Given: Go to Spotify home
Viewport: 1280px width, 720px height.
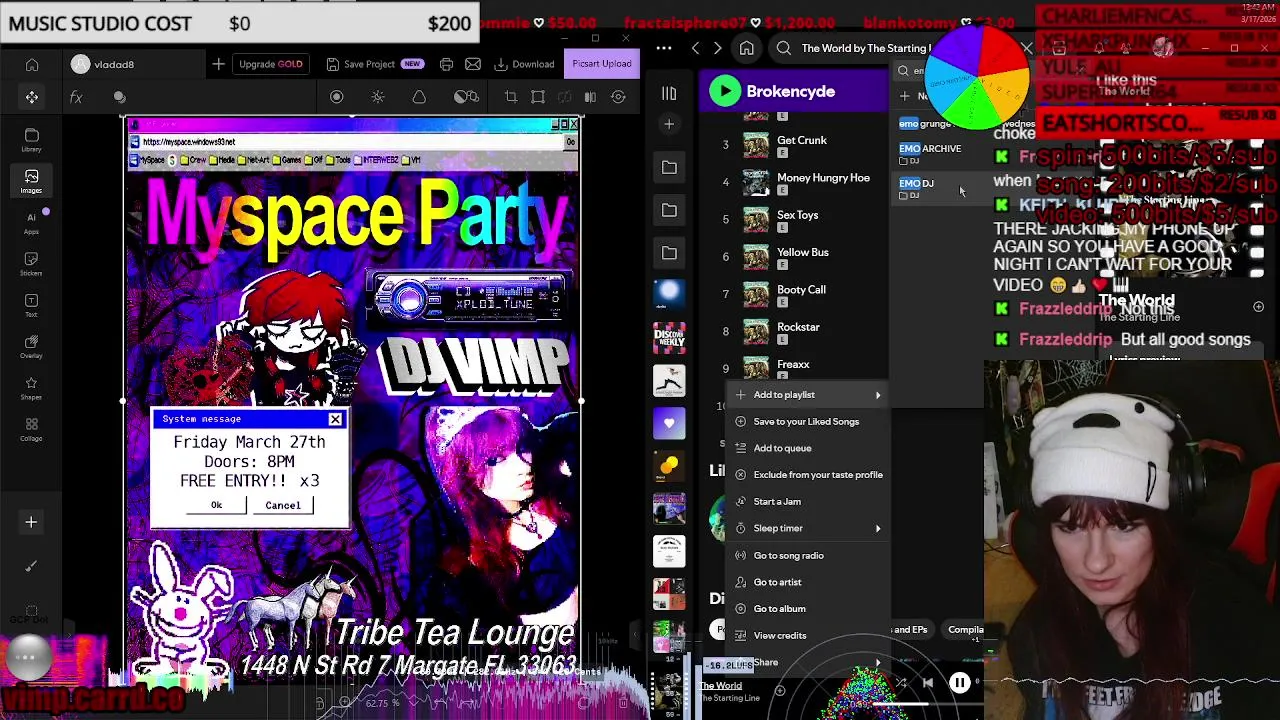Looking at the screenshot, I should (x=746, y=48).
